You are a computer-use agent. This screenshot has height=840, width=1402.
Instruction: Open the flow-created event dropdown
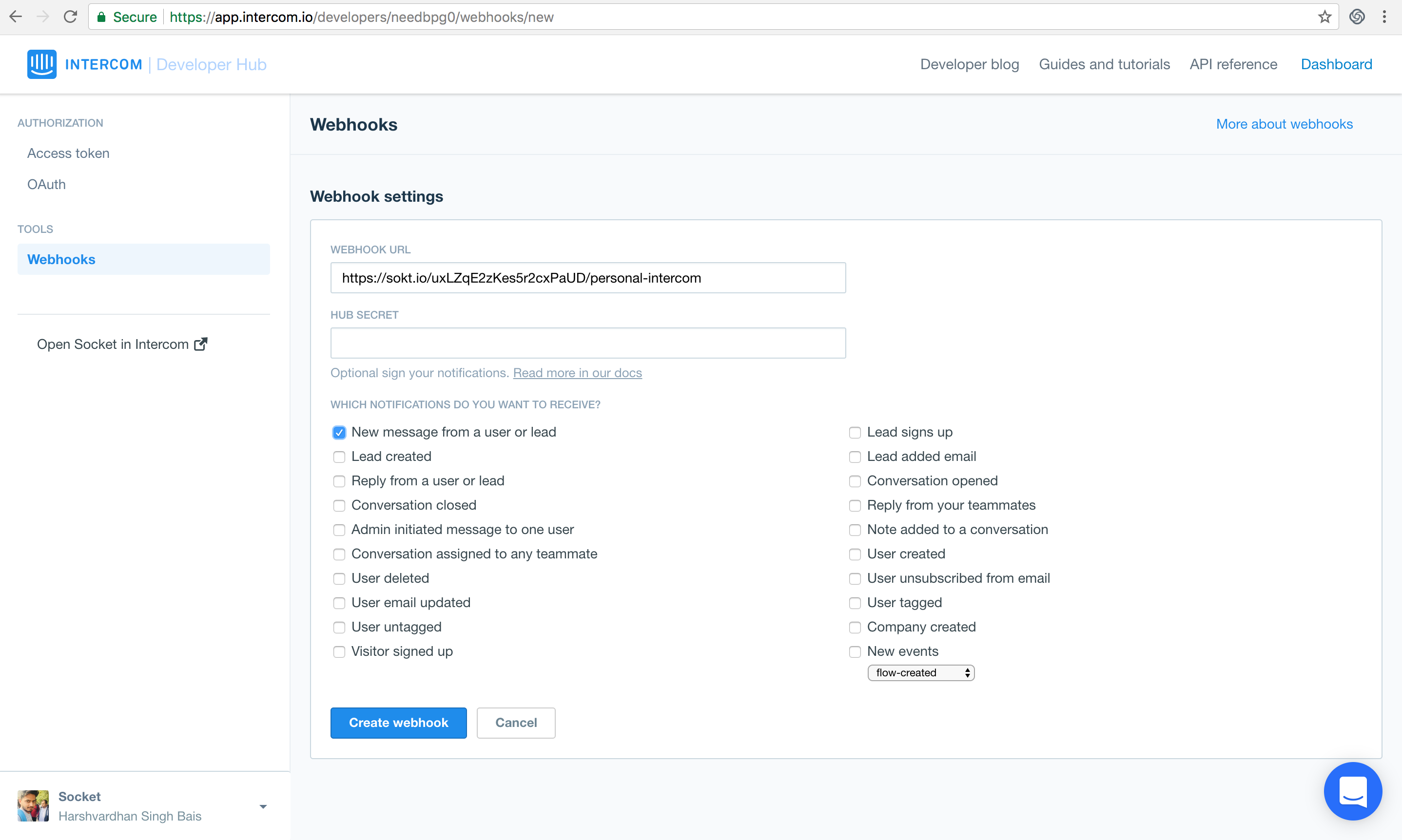[920, 672]
